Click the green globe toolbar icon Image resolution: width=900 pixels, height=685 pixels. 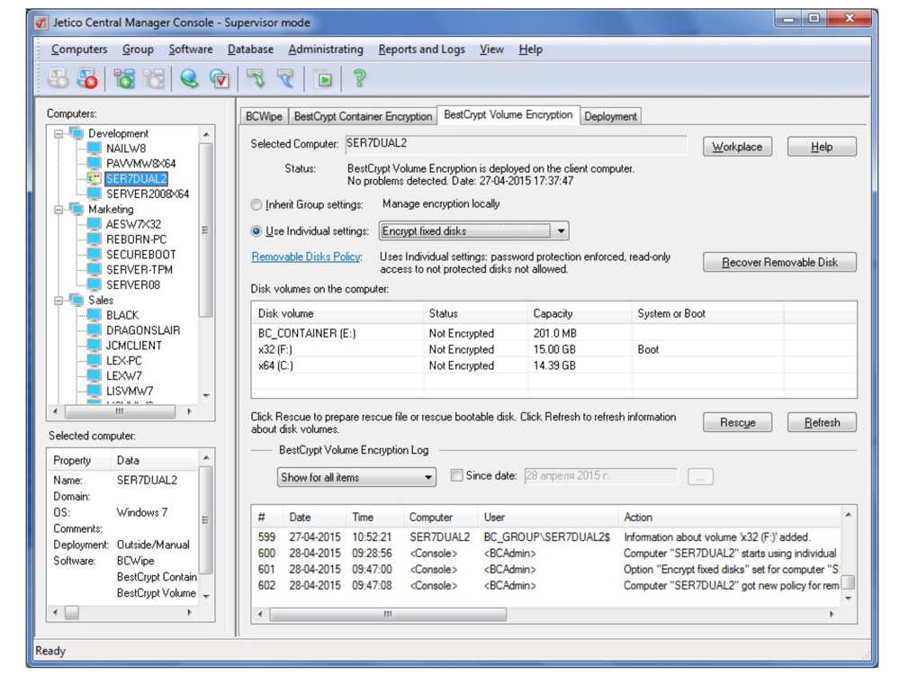pyautogui.click(x=189, y=78)
